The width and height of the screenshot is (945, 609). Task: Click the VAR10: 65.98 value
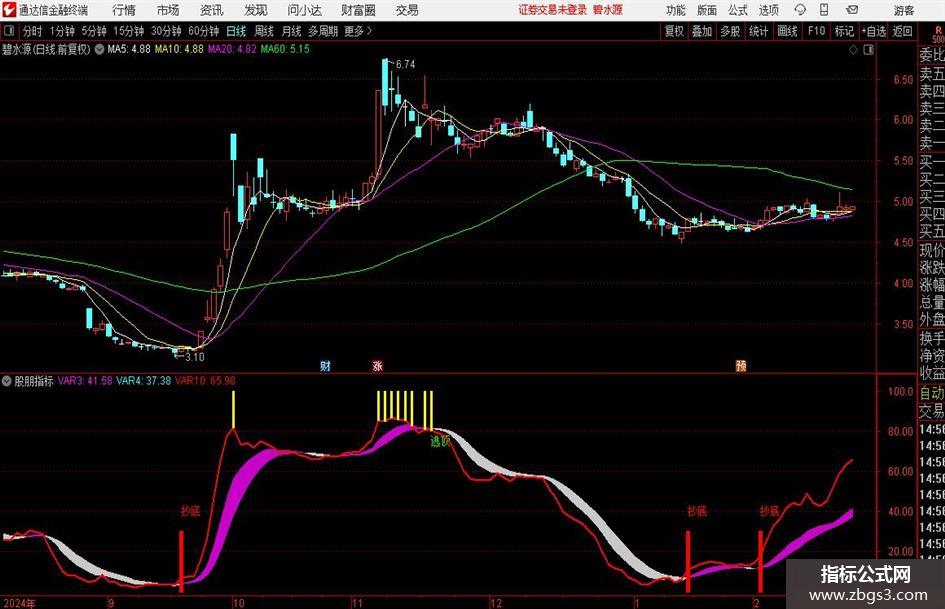click(206, 380)
